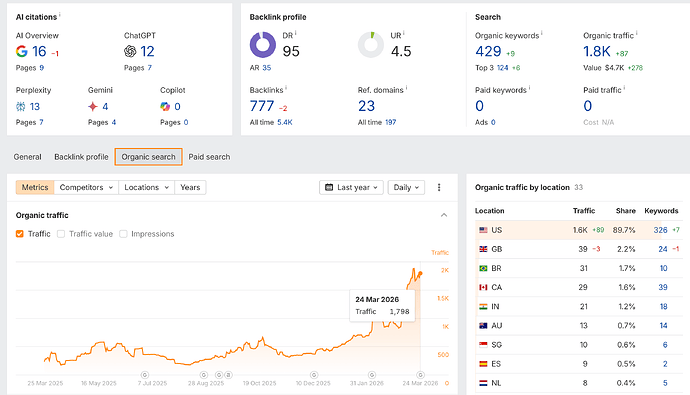Click the CA flag icon
The image size is (690, 395).
(483, 287)
